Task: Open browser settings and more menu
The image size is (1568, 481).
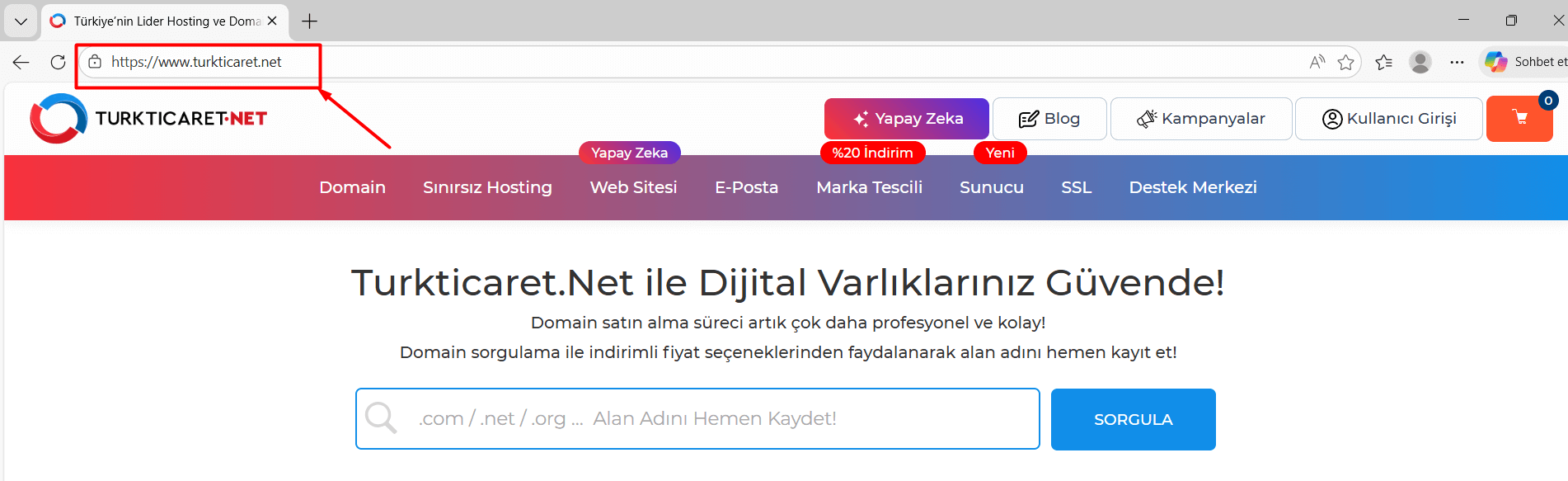Action: [1457, 62]
